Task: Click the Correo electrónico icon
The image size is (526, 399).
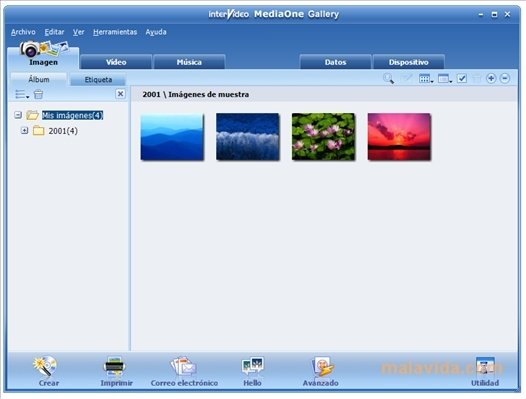Action: (183, 366)
